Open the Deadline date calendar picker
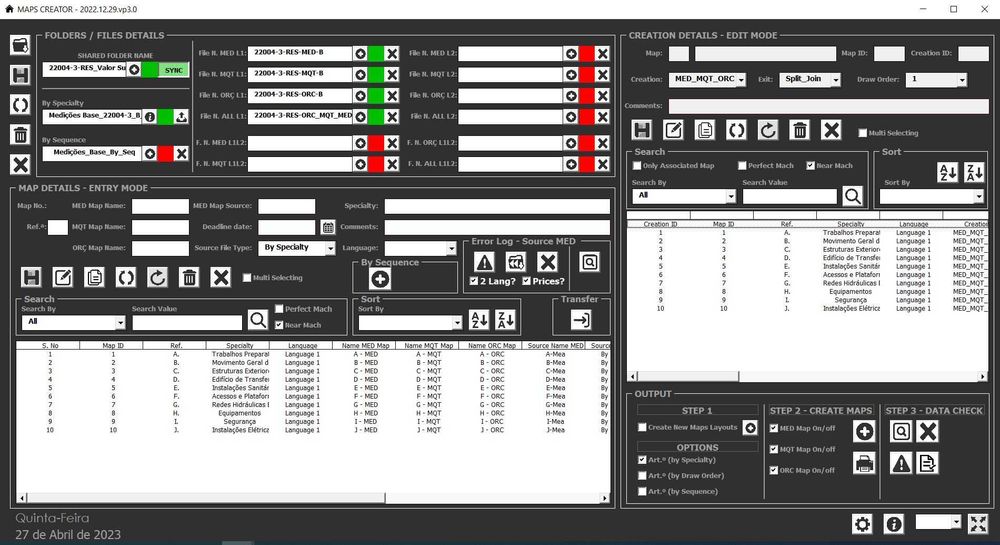Screen dimensions: 1000x545 pyautogui.click(x=328, y=227)
